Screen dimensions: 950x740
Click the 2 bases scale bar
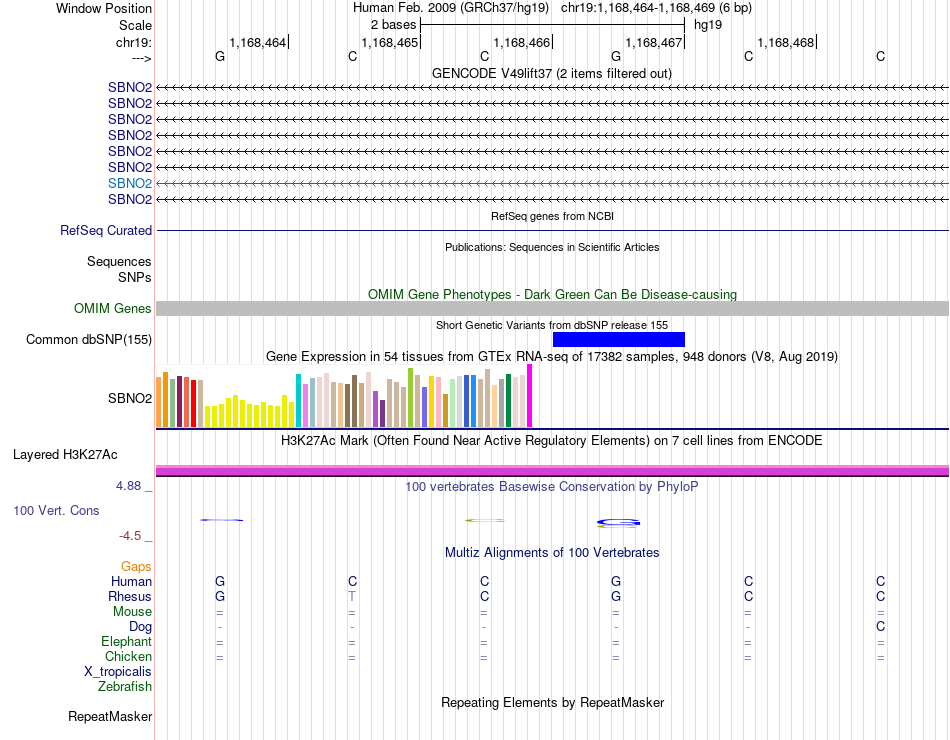pos(552,25)
